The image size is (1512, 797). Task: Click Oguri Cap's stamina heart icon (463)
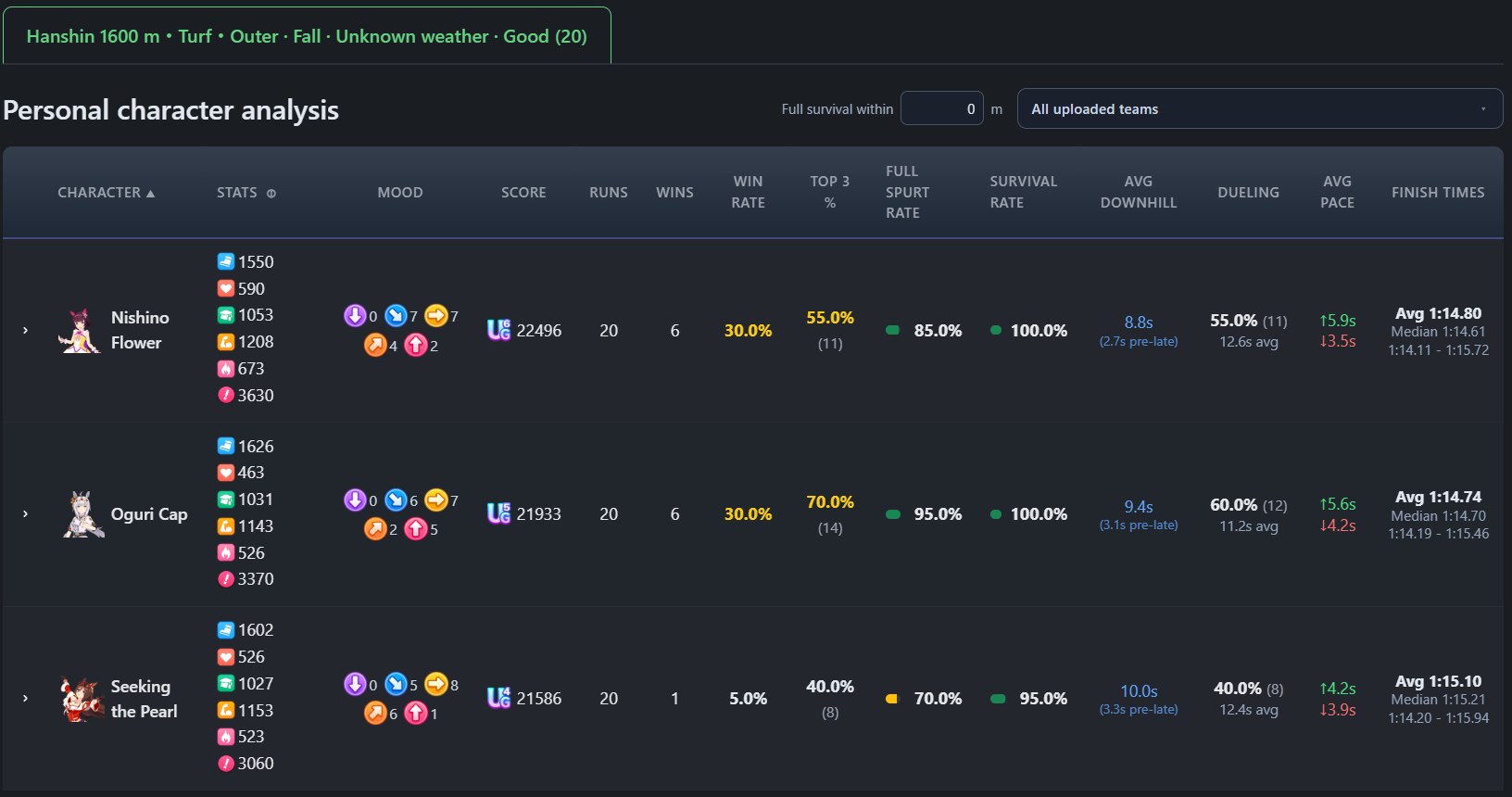226,473
